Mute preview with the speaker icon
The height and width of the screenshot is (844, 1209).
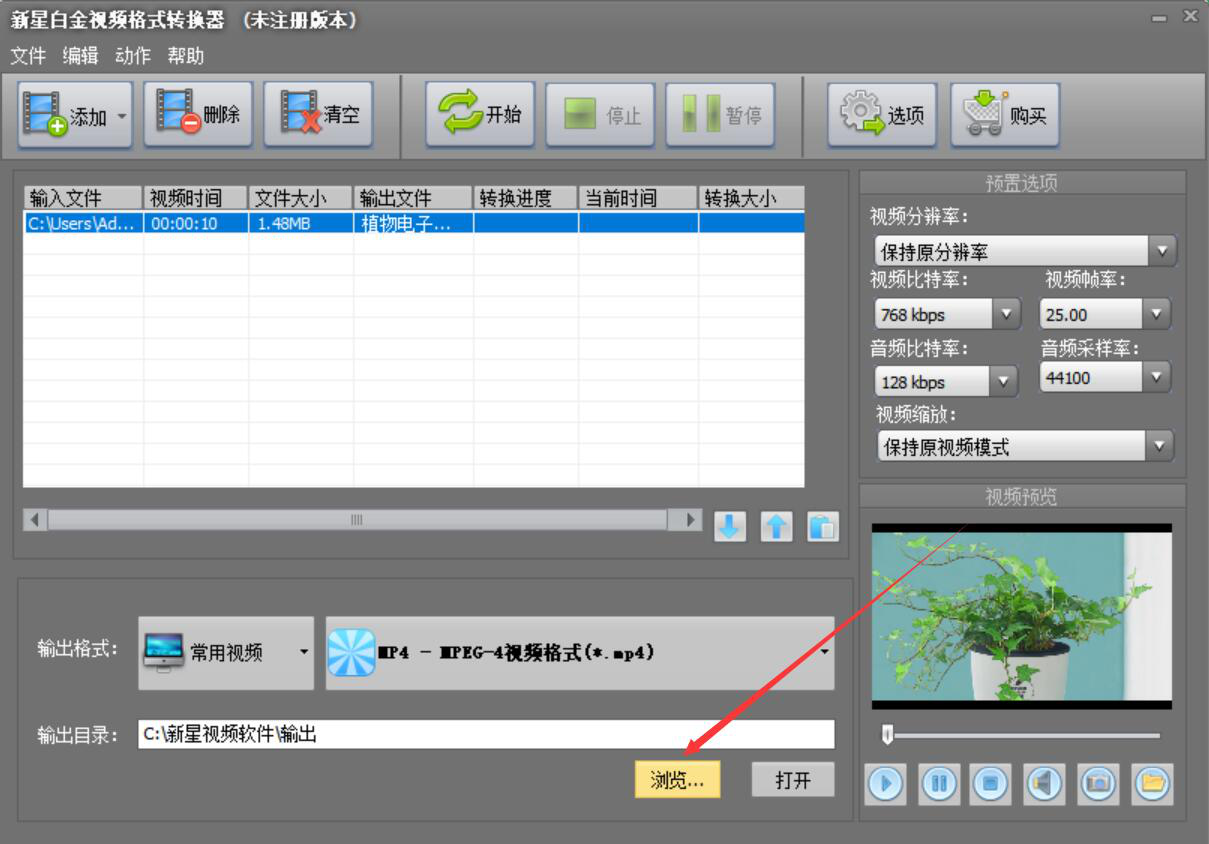tap(1045, 784)
